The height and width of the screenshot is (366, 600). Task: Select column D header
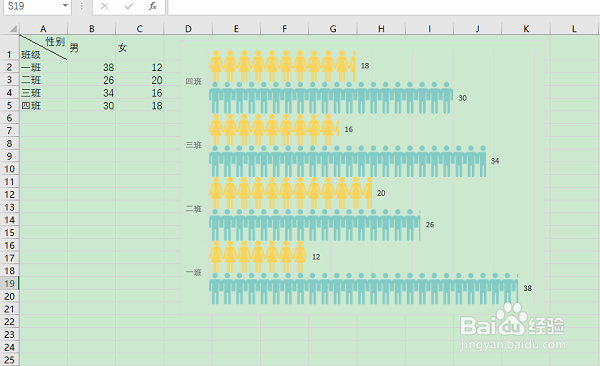(x=188, y=29)
